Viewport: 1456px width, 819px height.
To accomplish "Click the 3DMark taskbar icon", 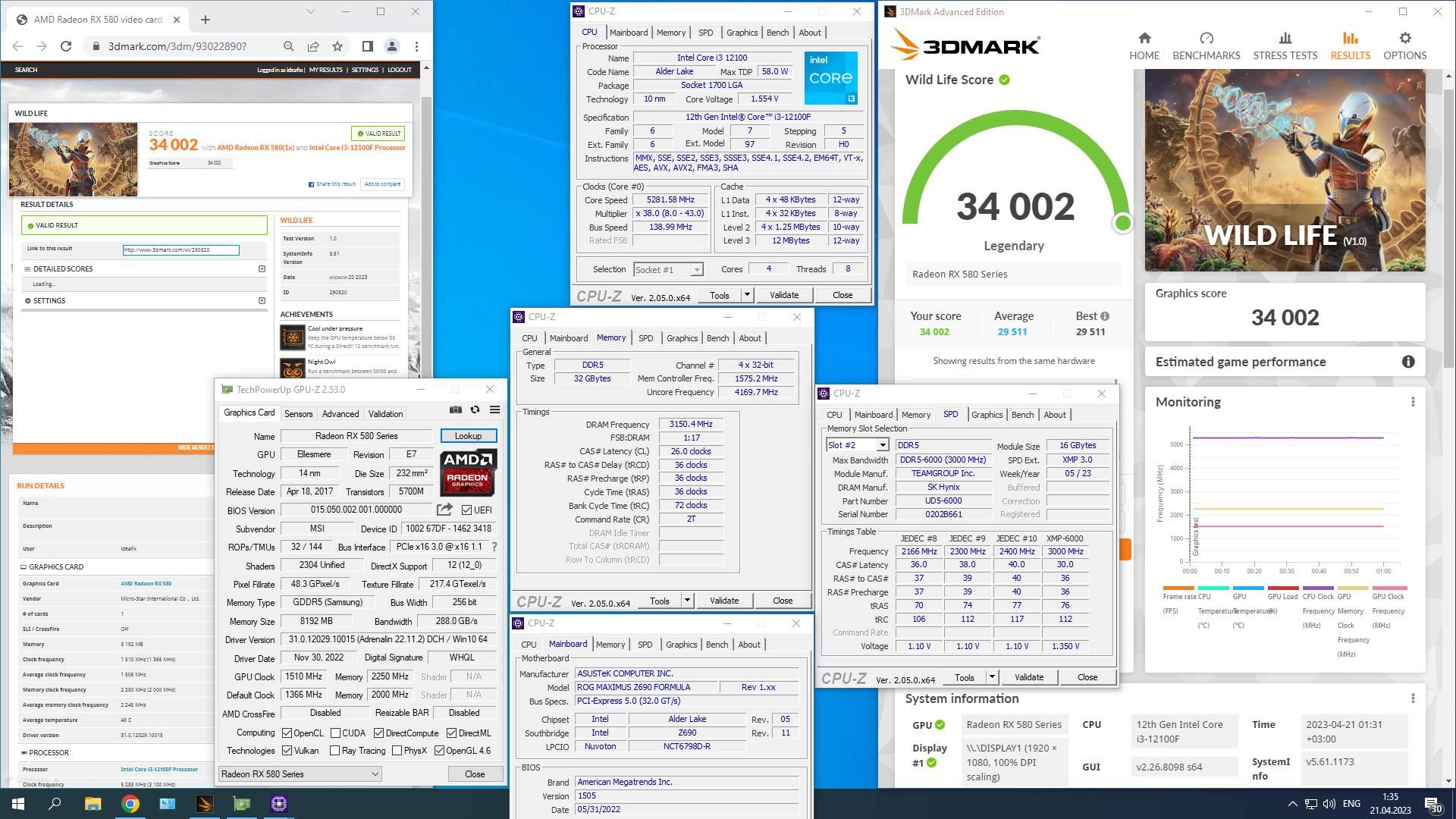I will click(x=205, y=804).
